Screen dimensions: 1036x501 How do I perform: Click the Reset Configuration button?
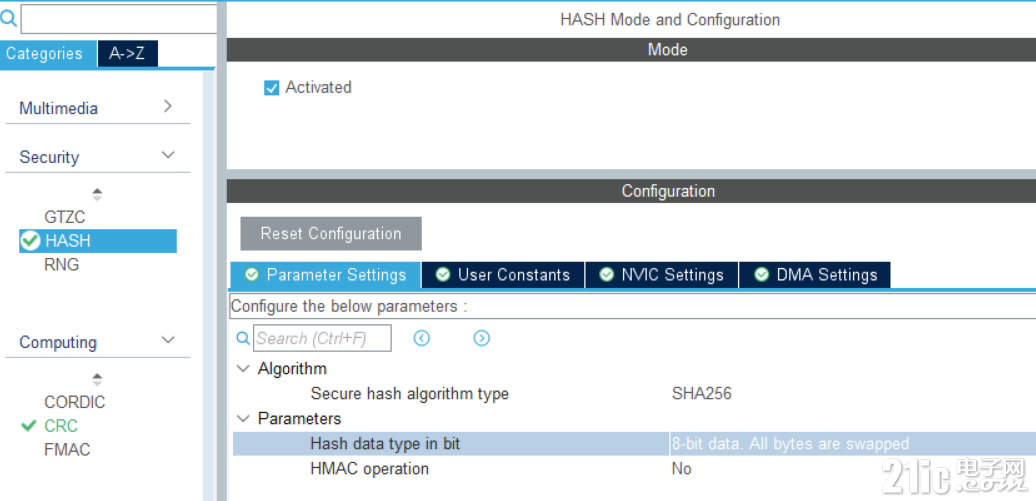coord(331,233)
